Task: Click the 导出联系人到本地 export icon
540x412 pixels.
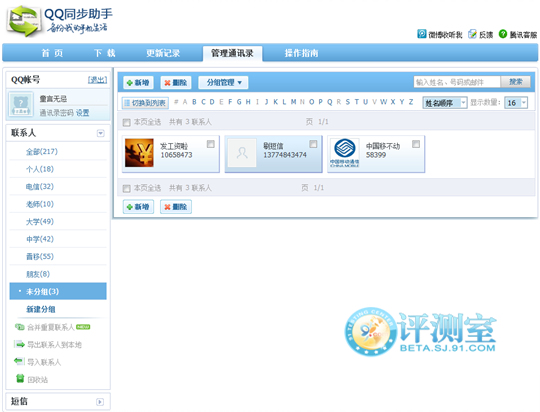Action: coord(19,344)
